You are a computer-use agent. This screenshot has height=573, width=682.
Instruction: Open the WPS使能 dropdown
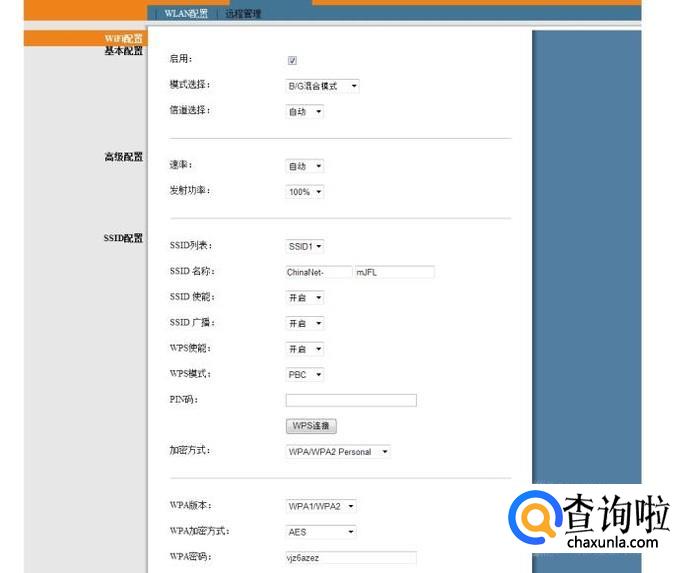[305, 349]
